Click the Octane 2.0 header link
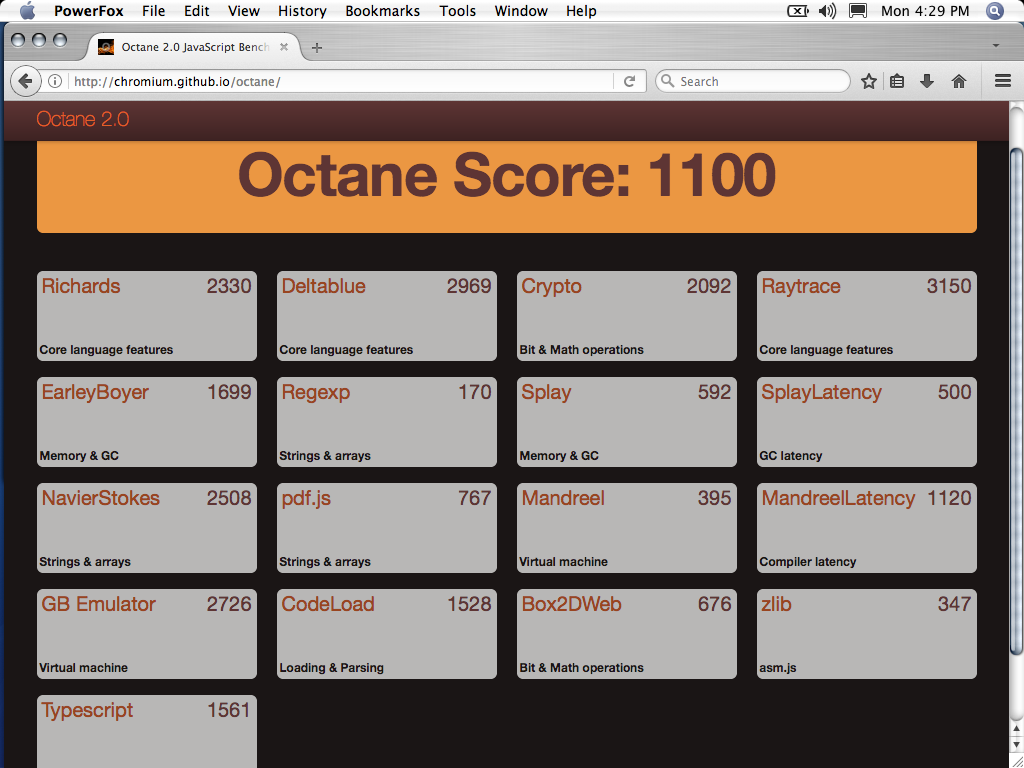 pos(83,120)
